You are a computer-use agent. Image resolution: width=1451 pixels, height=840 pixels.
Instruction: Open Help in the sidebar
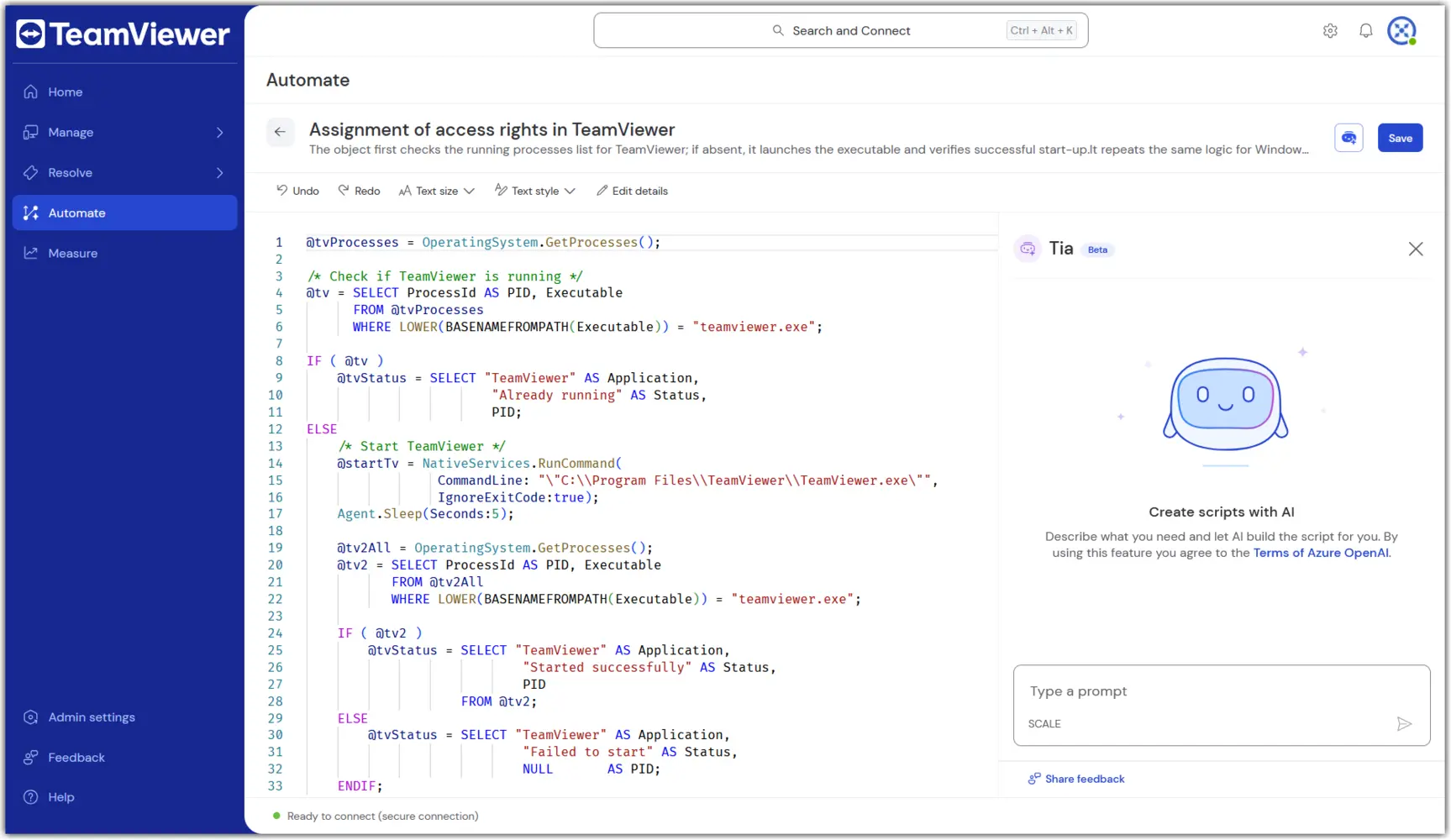coord(124,796)
